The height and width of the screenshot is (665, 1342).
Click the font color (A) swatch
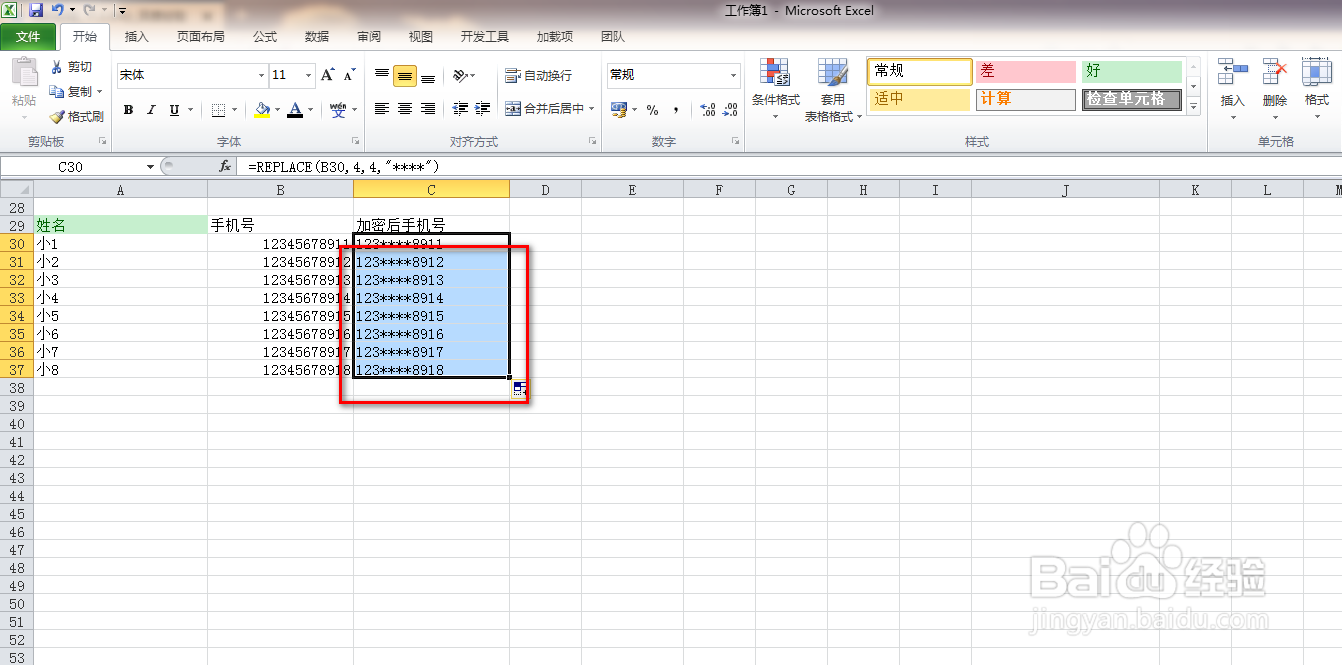(297, 109)
